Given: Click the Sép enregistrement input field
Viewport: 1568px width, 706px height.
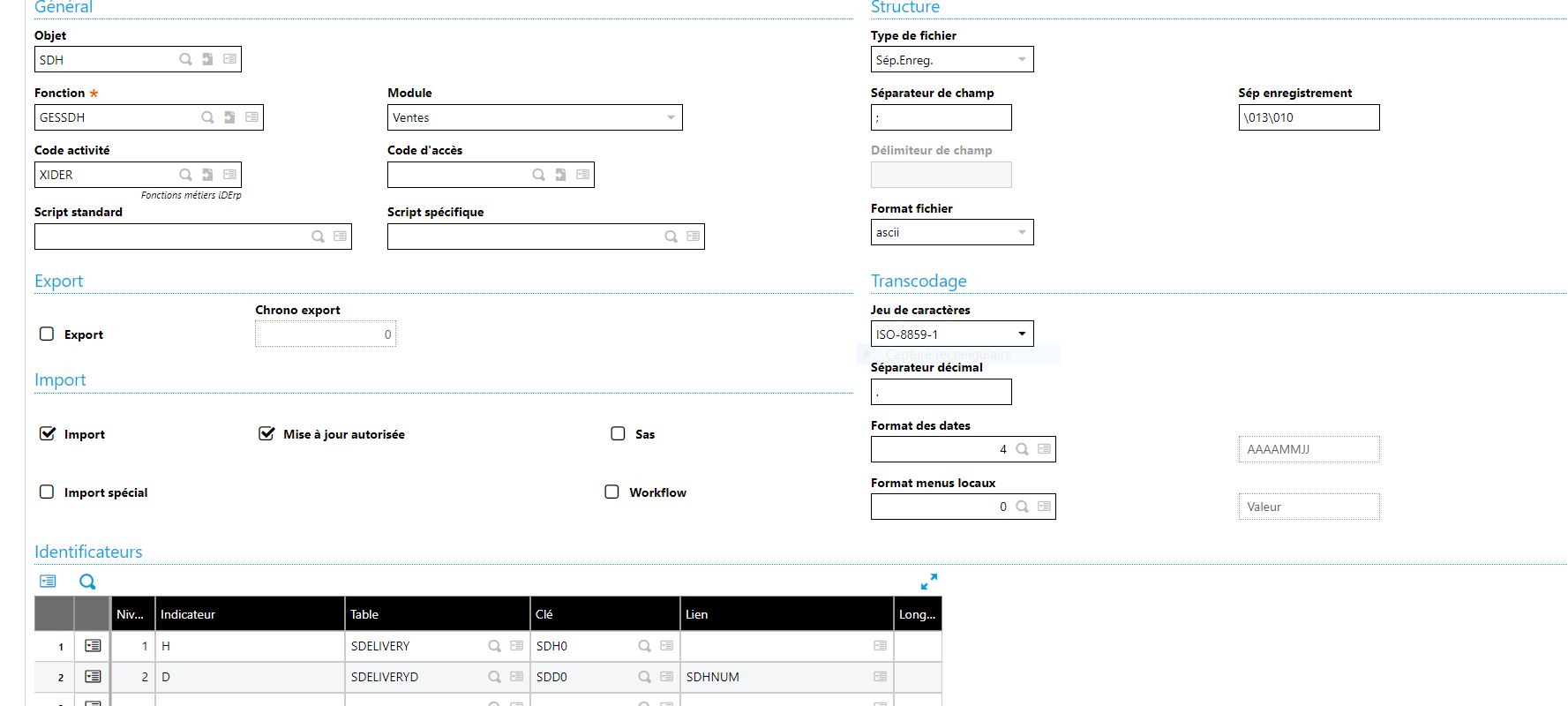Looking at the screenshot, I should coord(1309,117).
